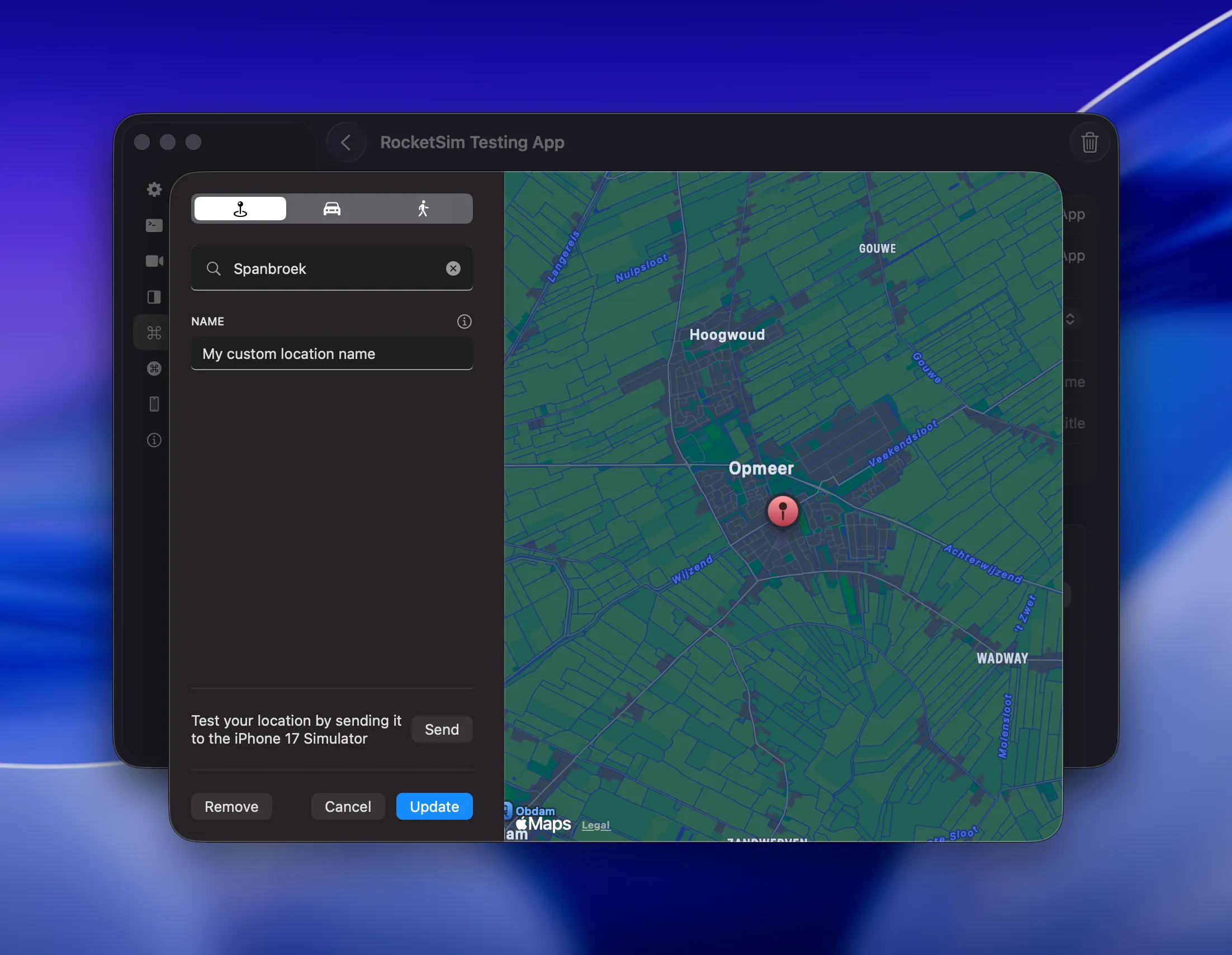Click the Hoogwoud label on the map

tap(727, 334)
